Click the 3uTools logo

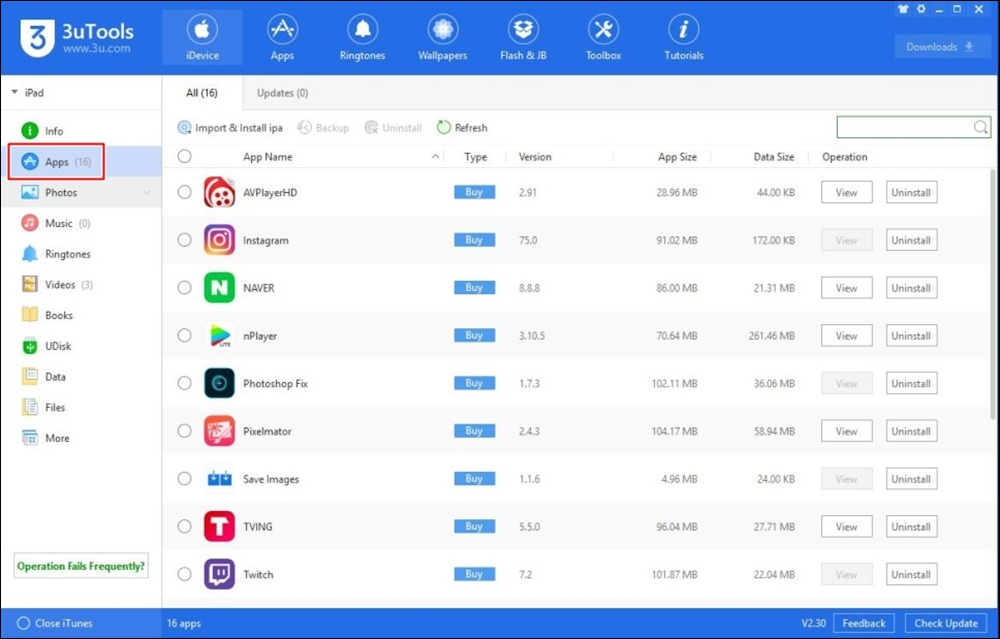click(x=77, y=37)
